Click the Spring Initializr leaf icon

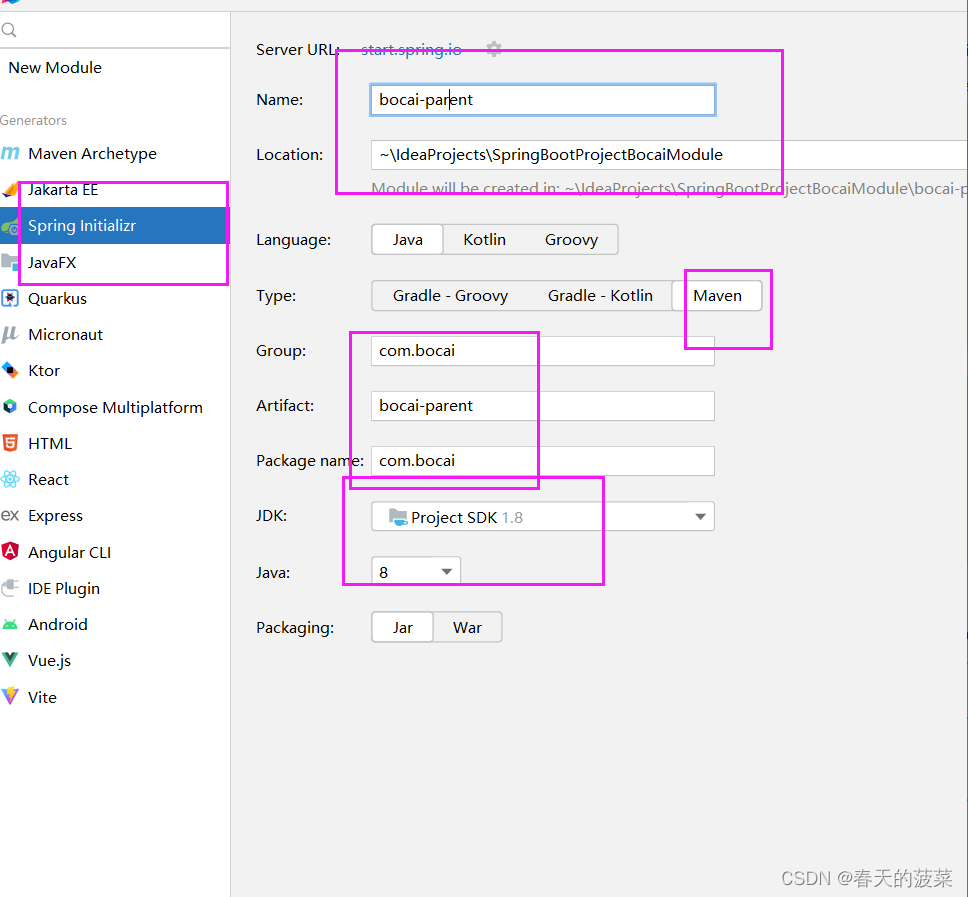pos(10,226)
